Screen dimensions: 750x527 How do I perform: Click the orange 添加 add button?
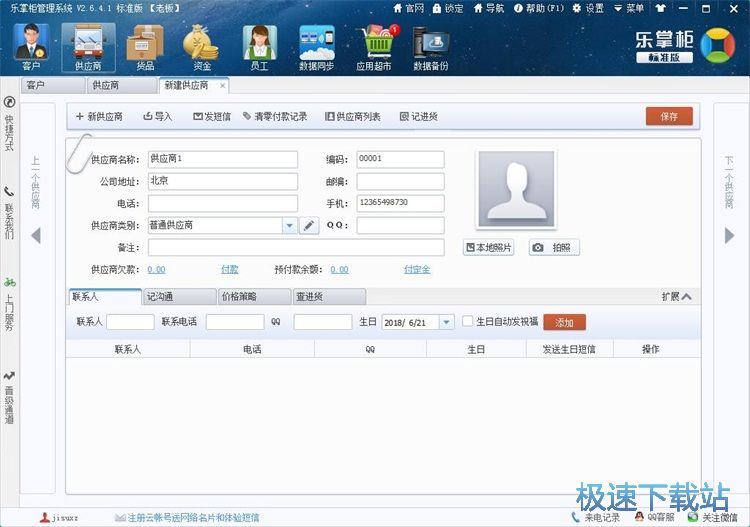coord(564,322)
